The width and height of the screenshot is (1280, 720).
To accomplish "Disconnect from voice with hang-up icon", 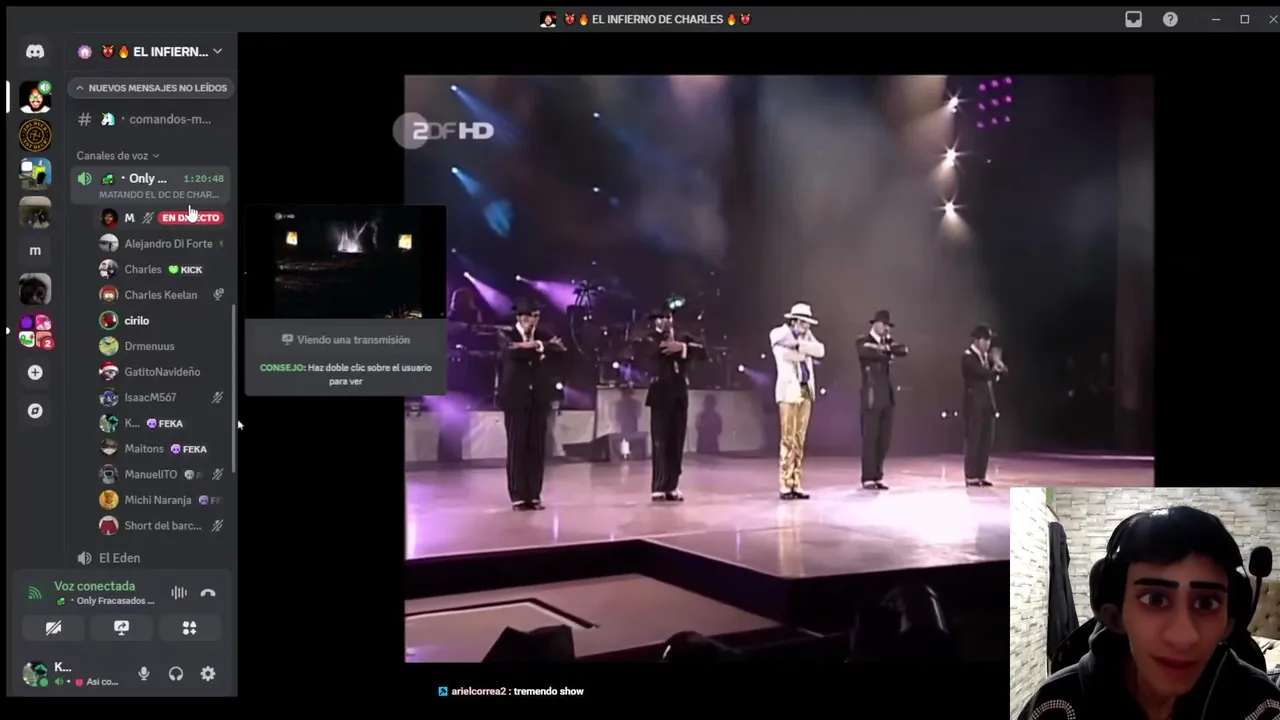I will [x=208, y=592].
